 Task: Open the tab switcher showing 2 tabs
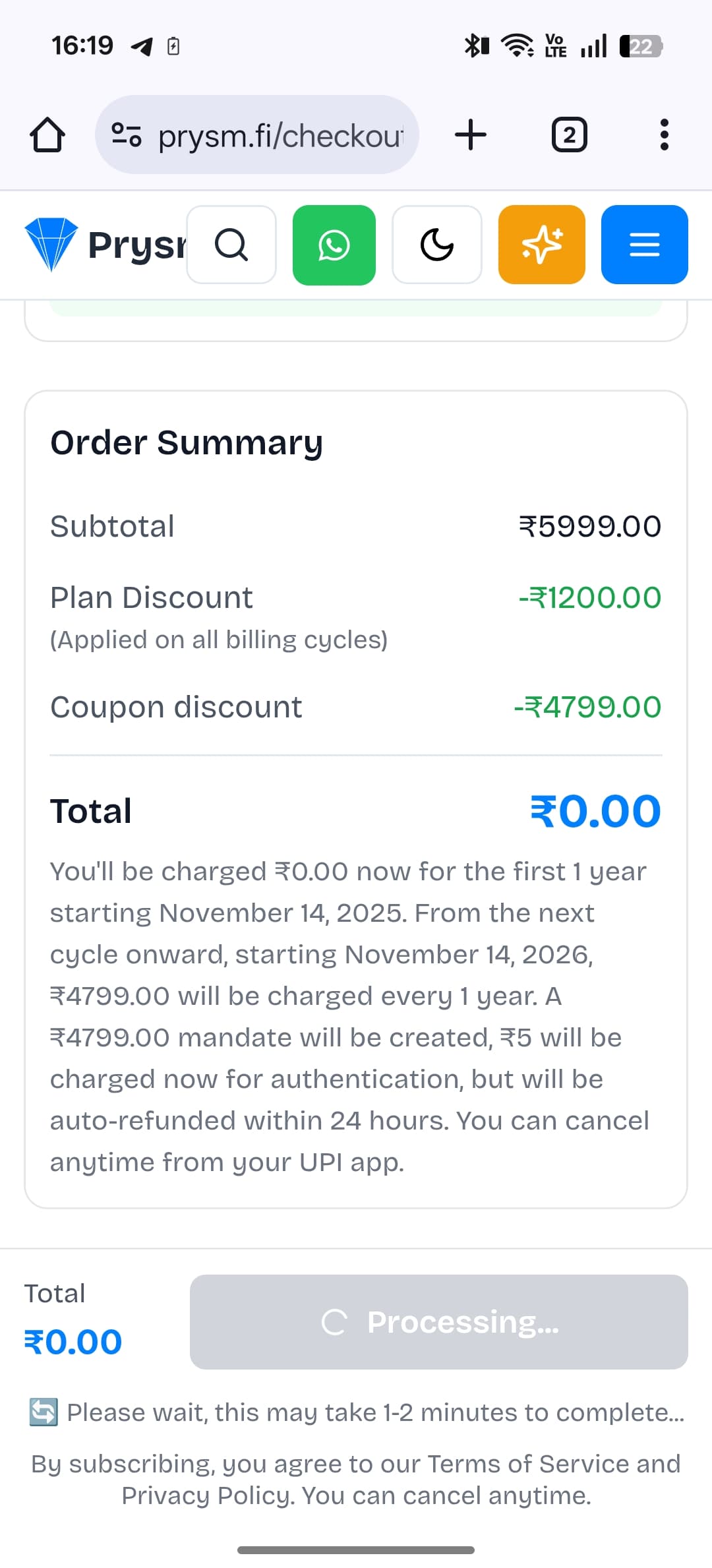tap(569, 135)
